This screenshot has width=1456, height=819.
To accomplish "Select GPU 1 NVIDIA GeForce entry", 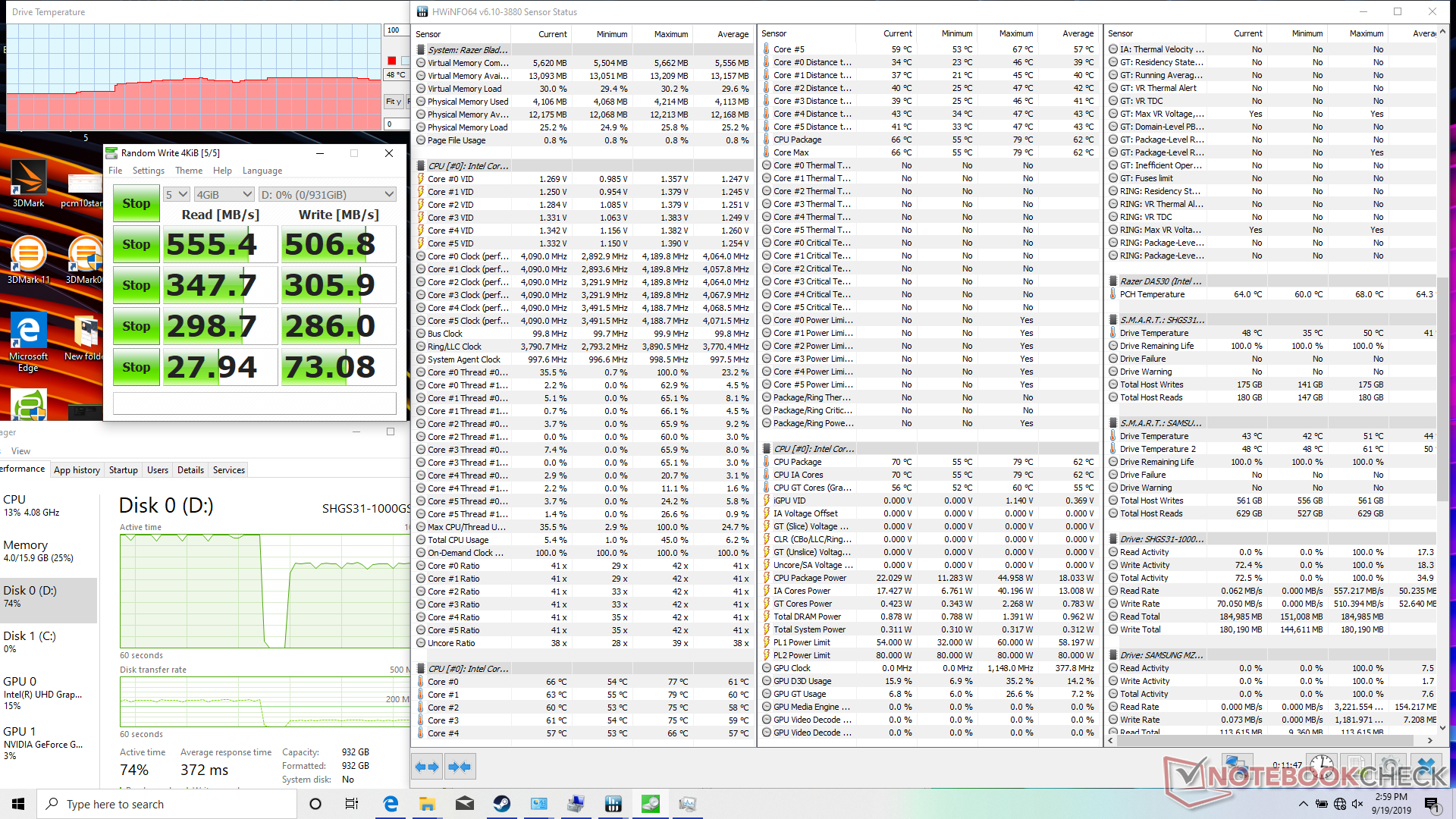I will [x=49, y=743].
